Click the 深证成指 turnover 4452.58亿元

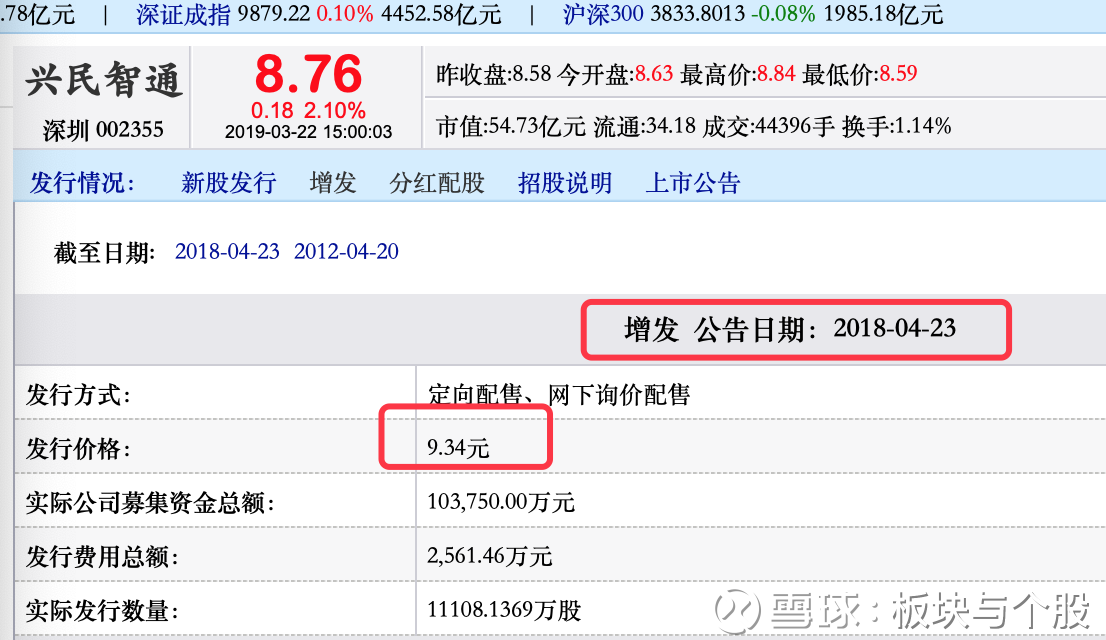pos(442,14)
